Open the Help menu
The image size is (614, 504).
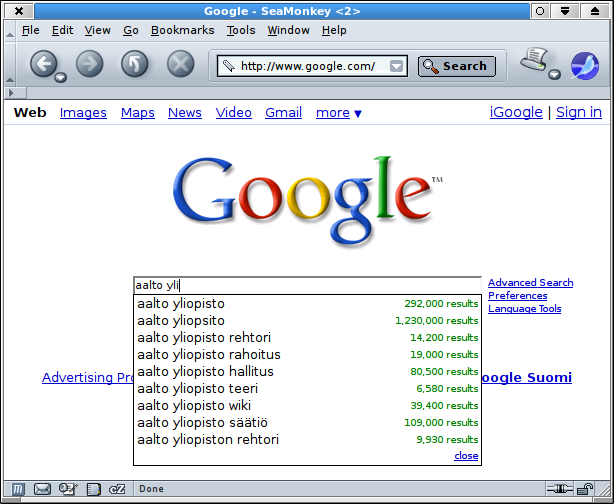(x=334, y=30)
